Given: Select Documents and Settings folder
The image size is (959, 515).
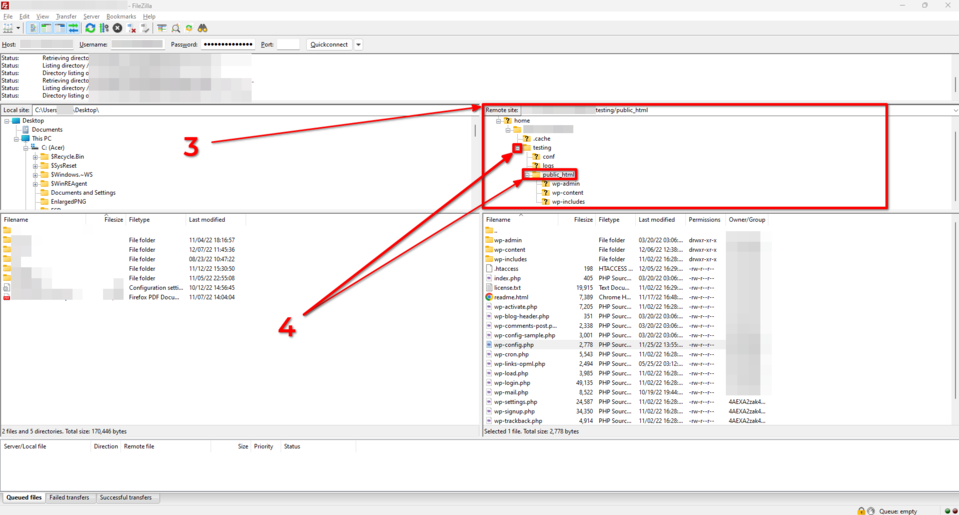Looking at the screenshot, I should click(83, 193).
